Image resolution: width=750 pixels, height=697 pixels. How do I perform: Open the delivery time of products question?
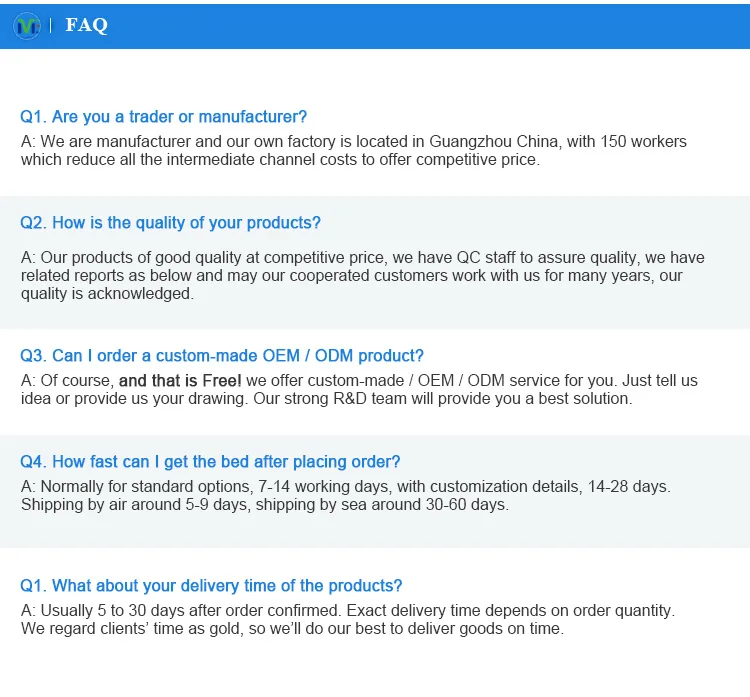(211, 586)
